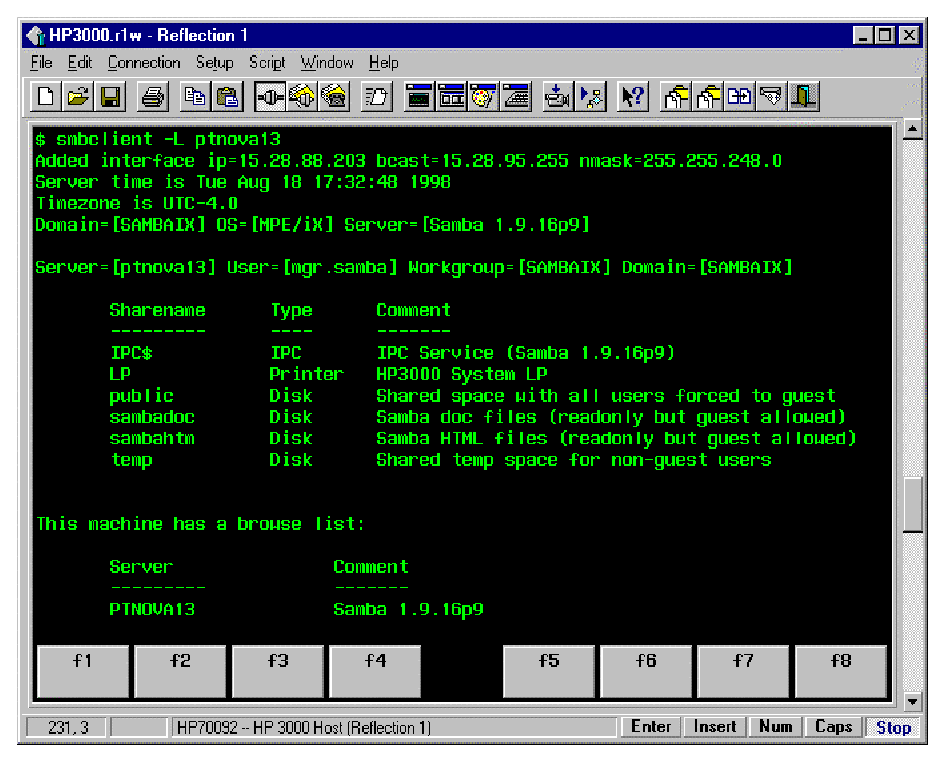Screen dimensions: 946x764
Task: Click the connection setup icon with plug and house
Action: (x=302, y=97)
